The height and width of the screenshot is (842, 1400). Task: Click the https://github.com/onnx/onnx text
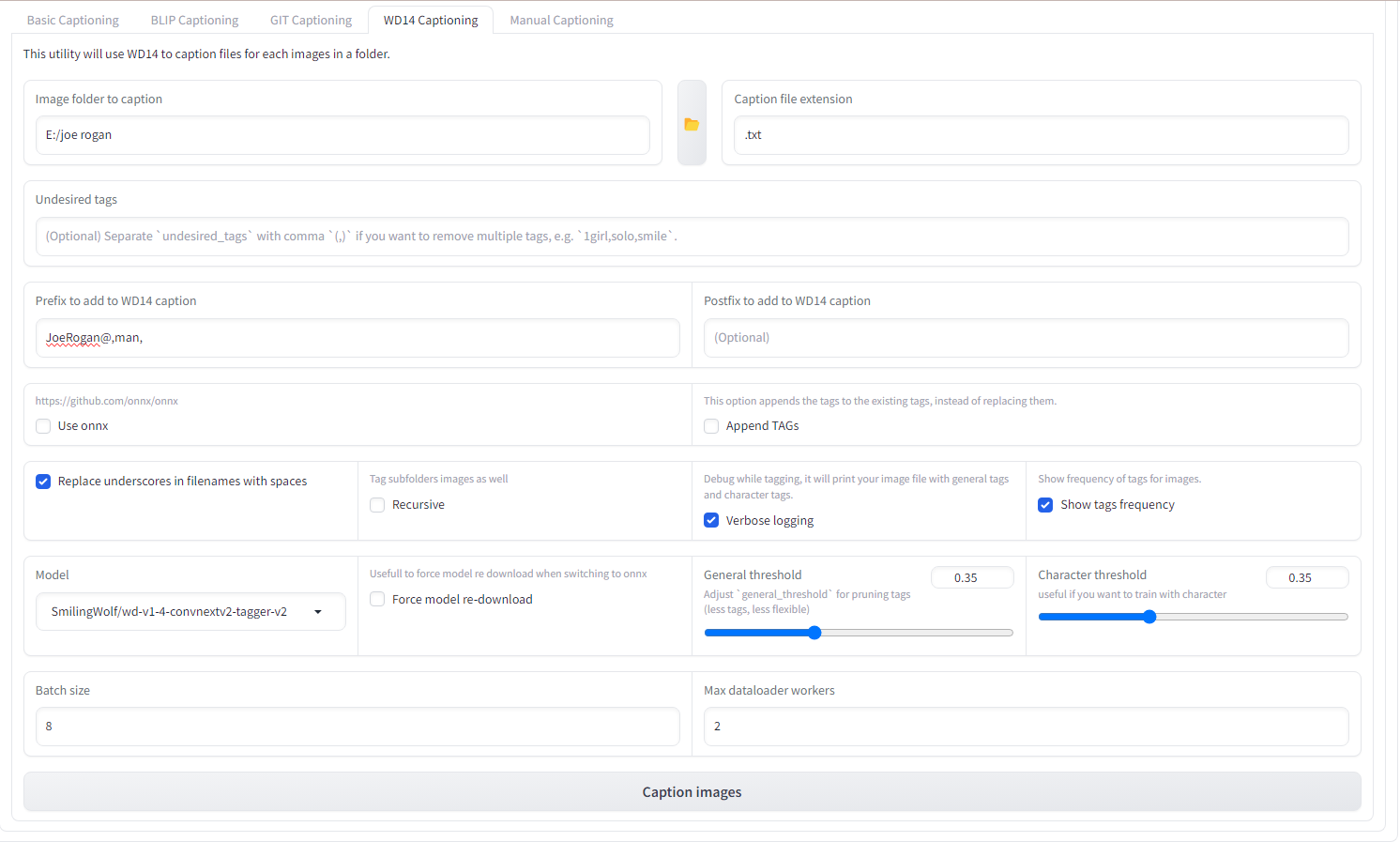(x=107, y=401)
